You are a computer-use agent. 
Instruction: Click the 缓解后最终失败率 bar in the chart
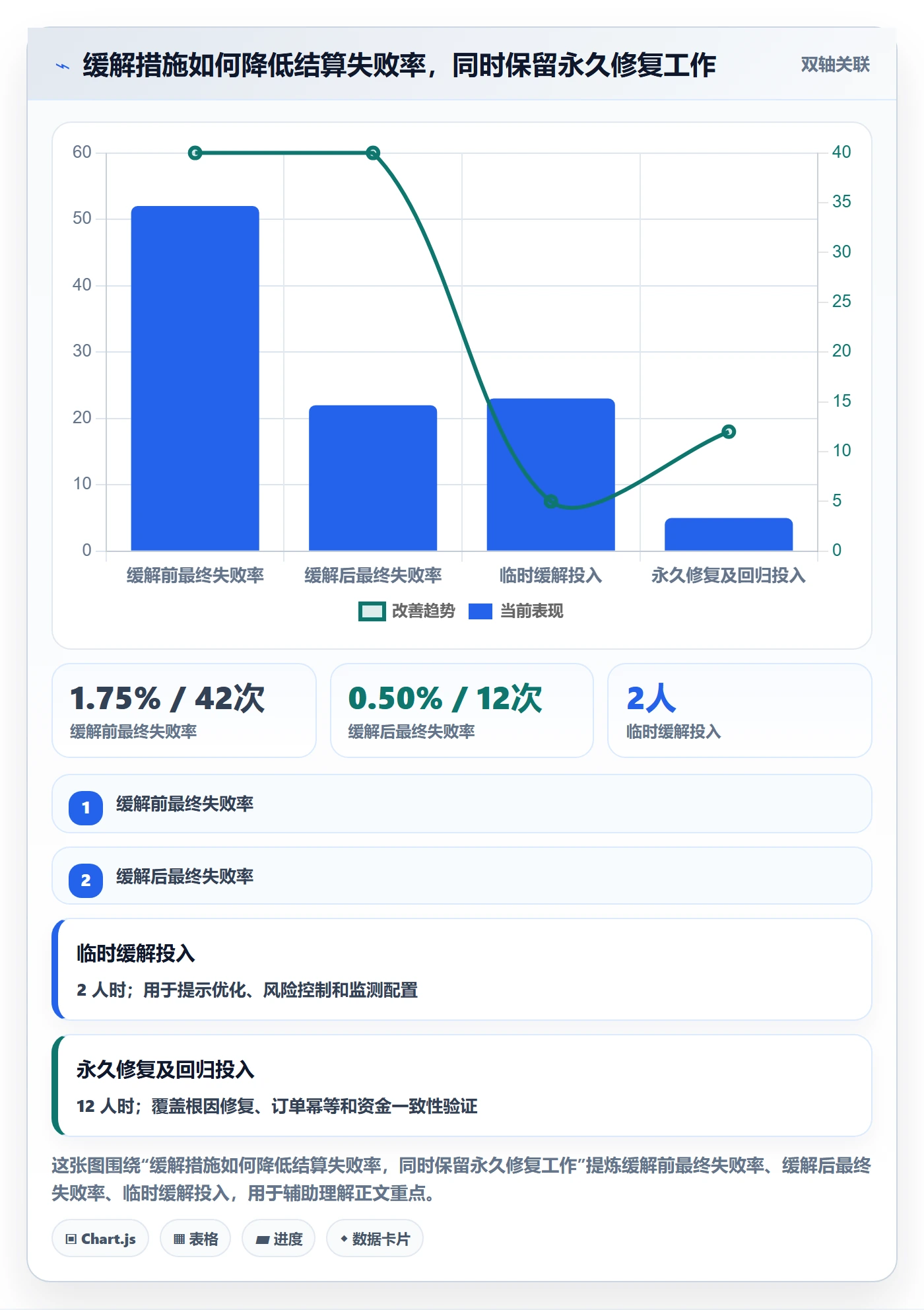pos(373,478)
